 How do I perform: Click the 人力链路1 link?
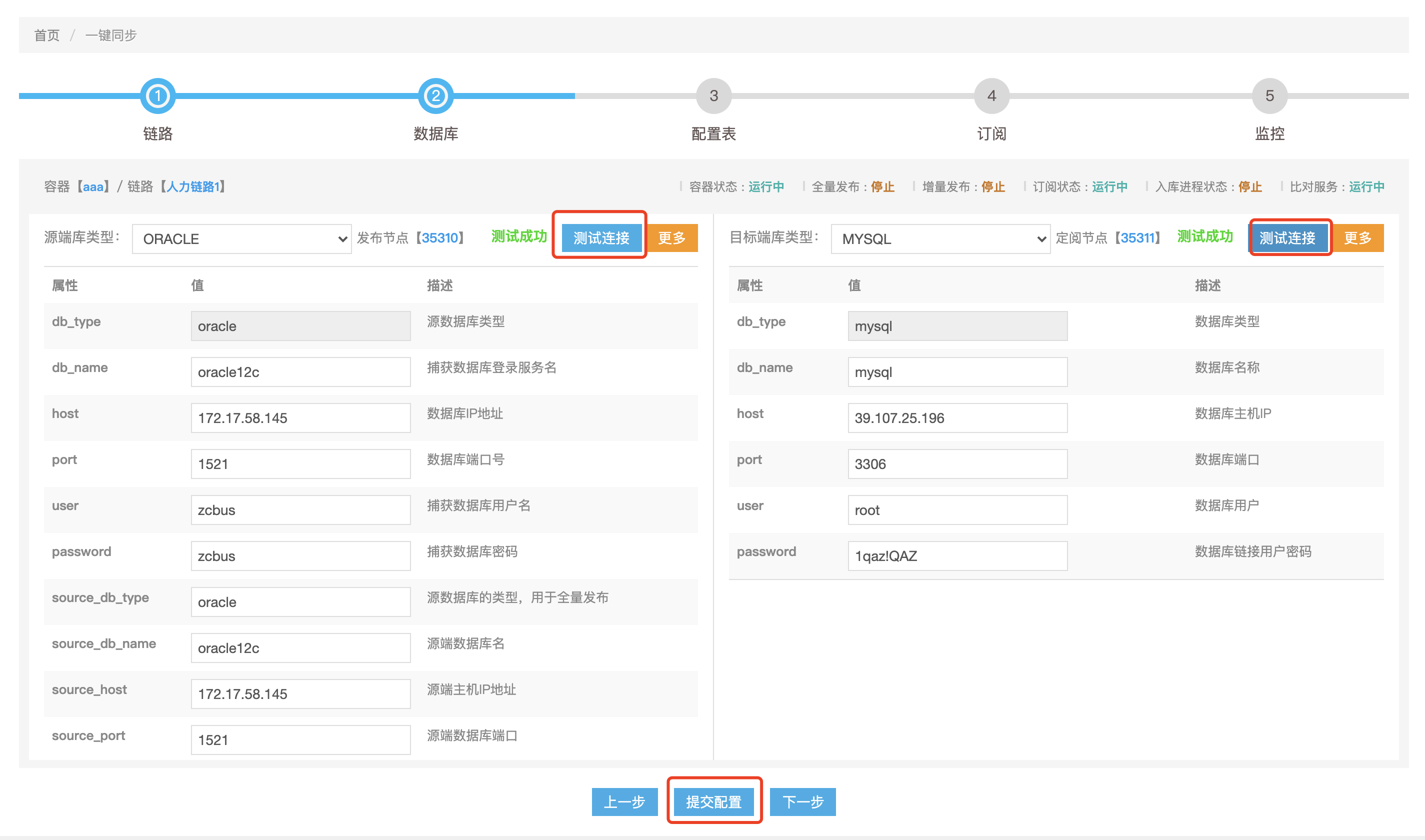click(x=192, y=187)
